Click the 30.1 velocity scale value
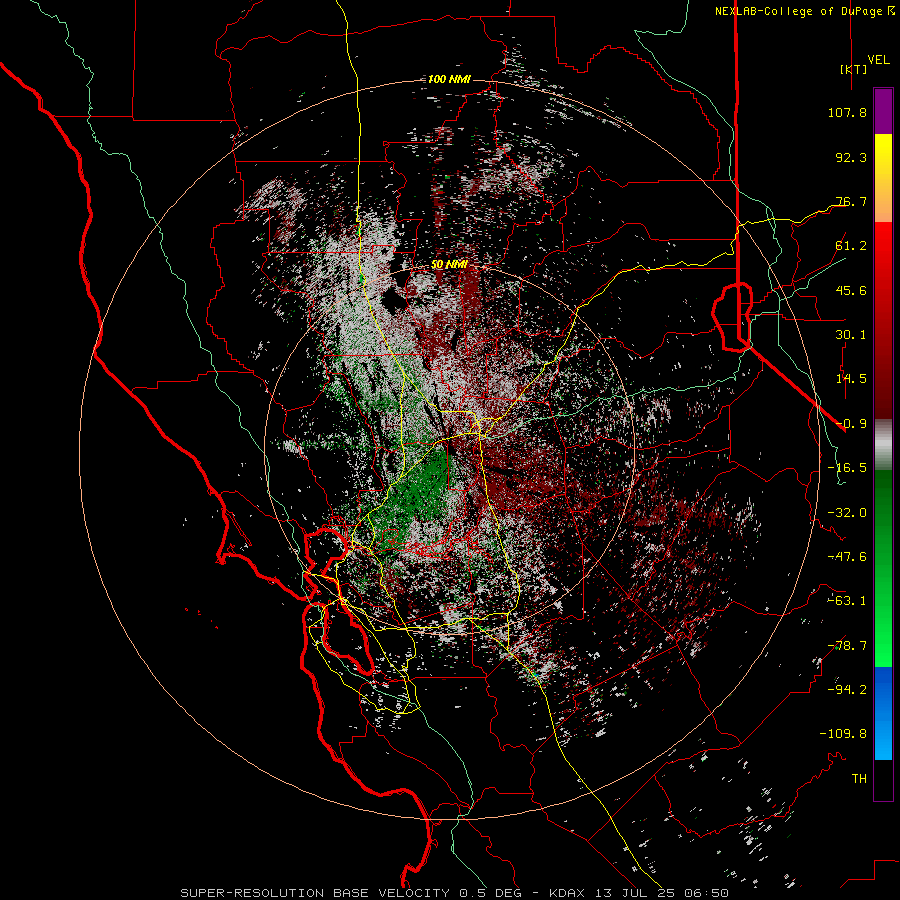Viewport: 900px width, 900px height. pos(851,335)
